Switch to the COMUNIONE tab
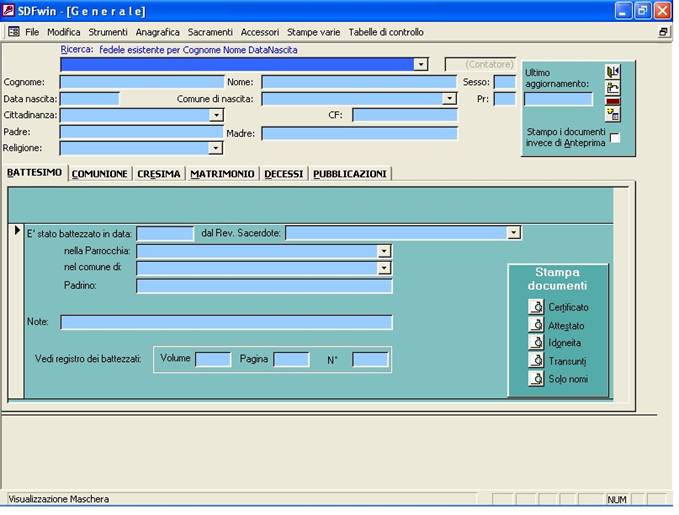This screenshot has height=515, width=679. point(100,174)
